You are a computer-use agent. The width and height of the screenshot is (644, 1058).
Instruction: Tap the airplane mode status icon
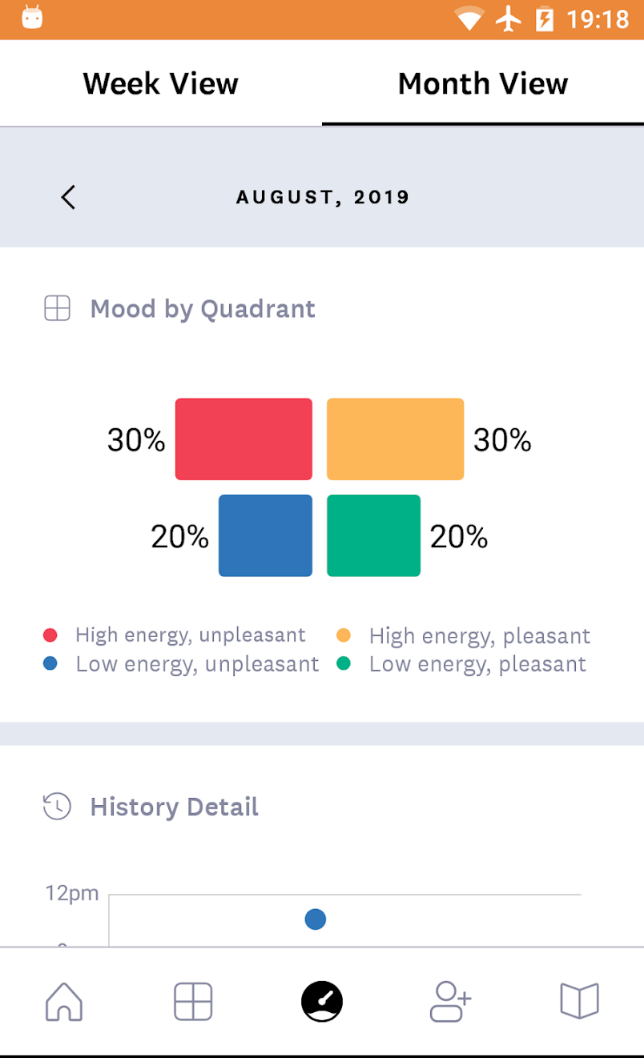[509, 19]
